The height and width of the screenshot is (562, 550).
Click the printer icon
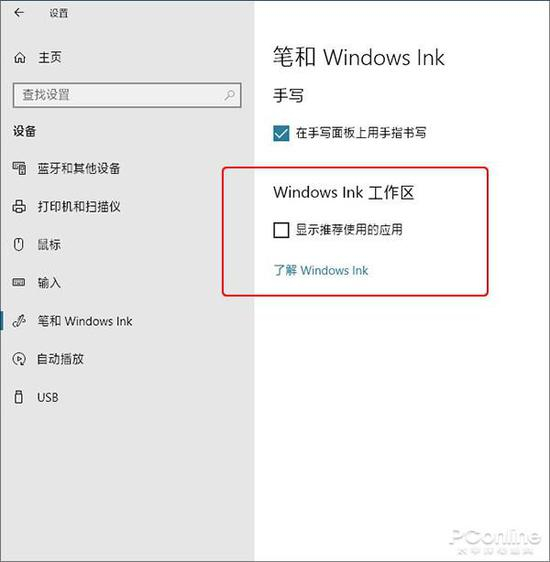(x=19, y=206)
